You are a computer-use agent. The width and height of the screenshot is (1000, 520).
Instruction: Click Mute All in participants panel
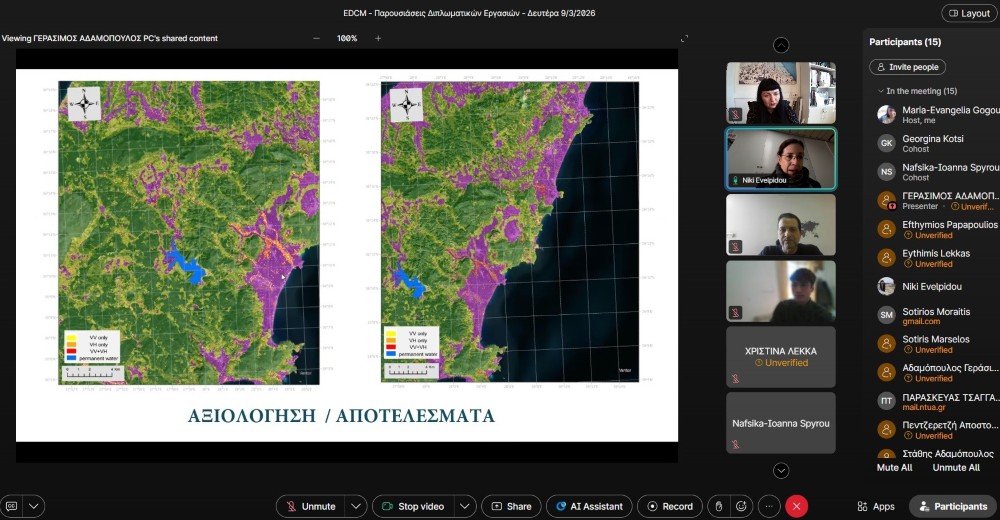(x=894, y=468)
